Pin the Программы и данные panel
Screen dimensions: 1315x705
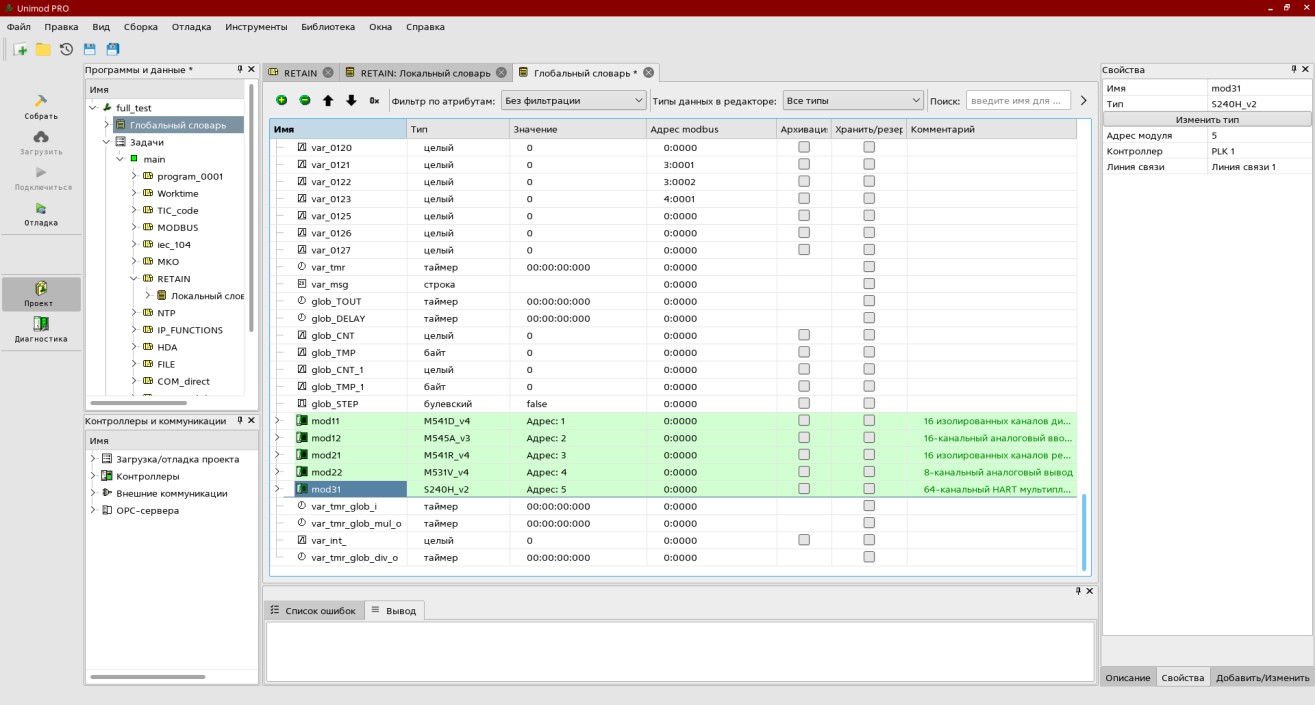[240, 70]
